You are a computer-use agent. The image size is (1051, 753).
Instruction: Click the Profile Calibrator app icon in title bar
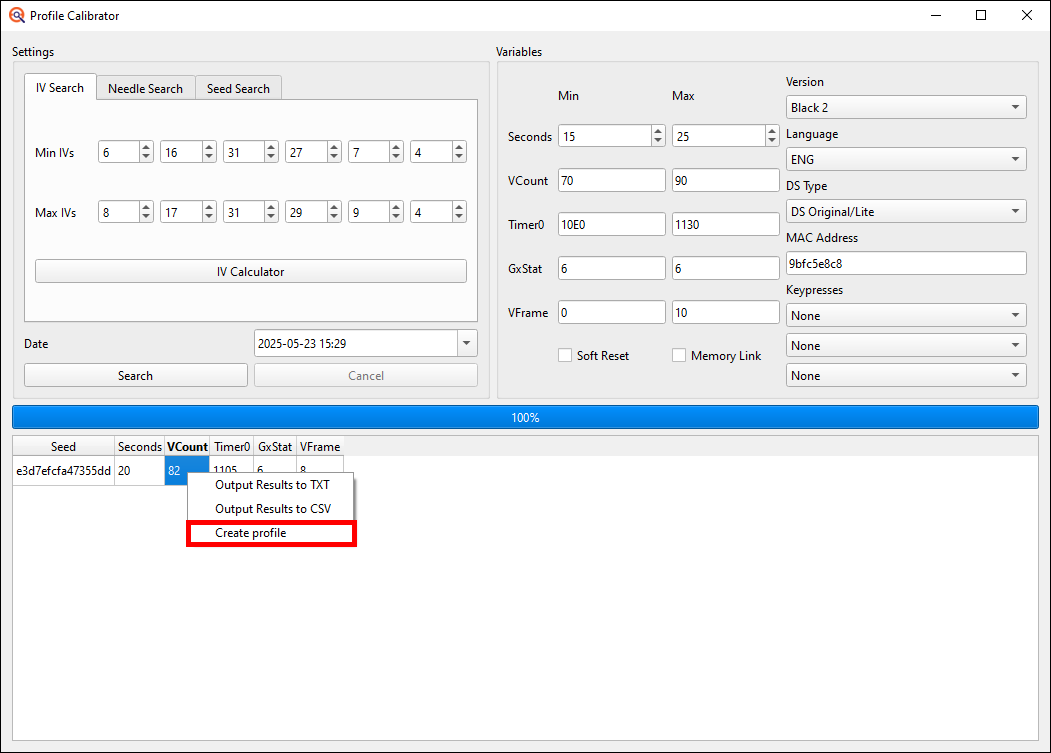pos(17,15)
